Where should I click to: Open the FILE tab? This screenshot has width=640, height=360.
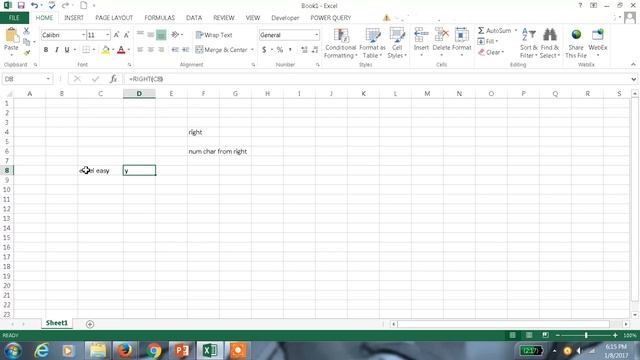tap(14, 18)
